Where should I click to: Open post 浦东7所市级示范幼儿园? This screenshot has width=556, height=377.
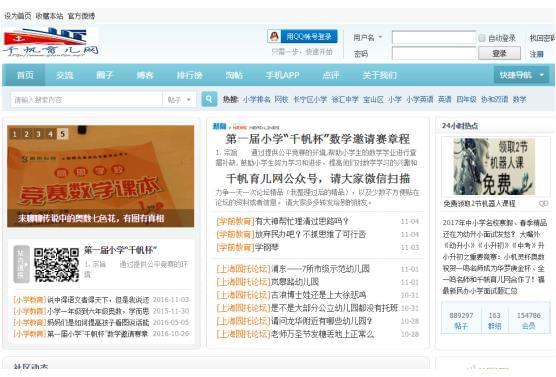[320, 269]
